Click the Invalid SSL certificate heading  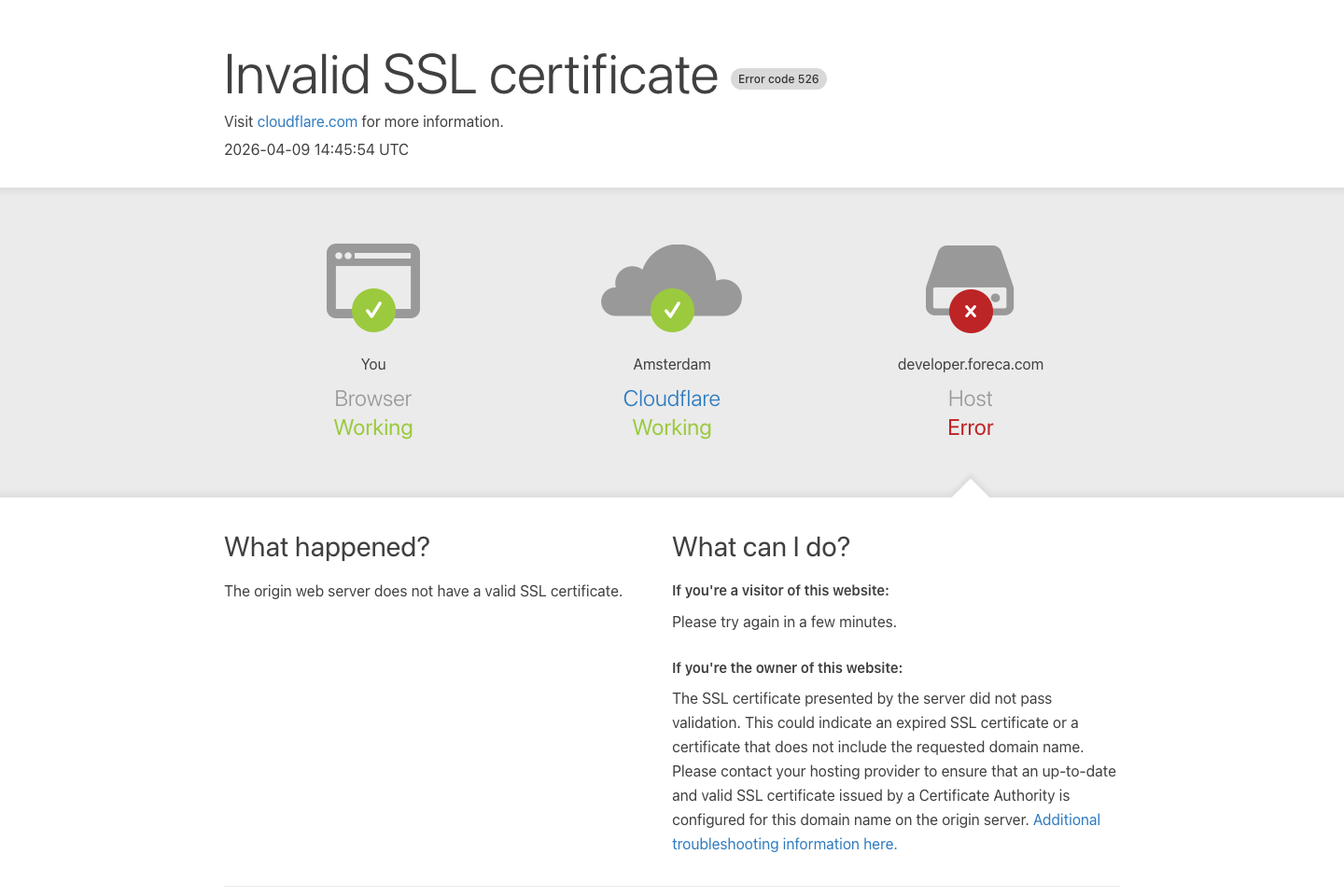tap(471, 75)
